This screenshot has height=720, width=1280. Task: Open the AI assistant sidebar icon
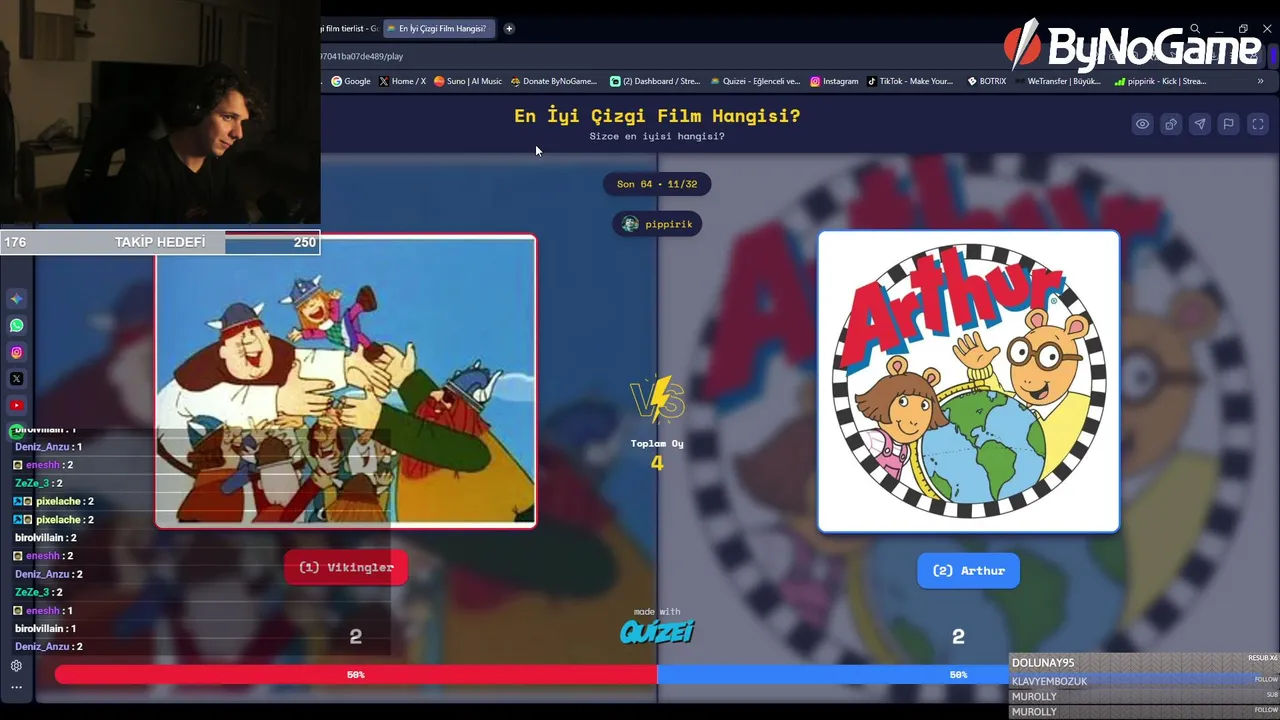[16, 299]
